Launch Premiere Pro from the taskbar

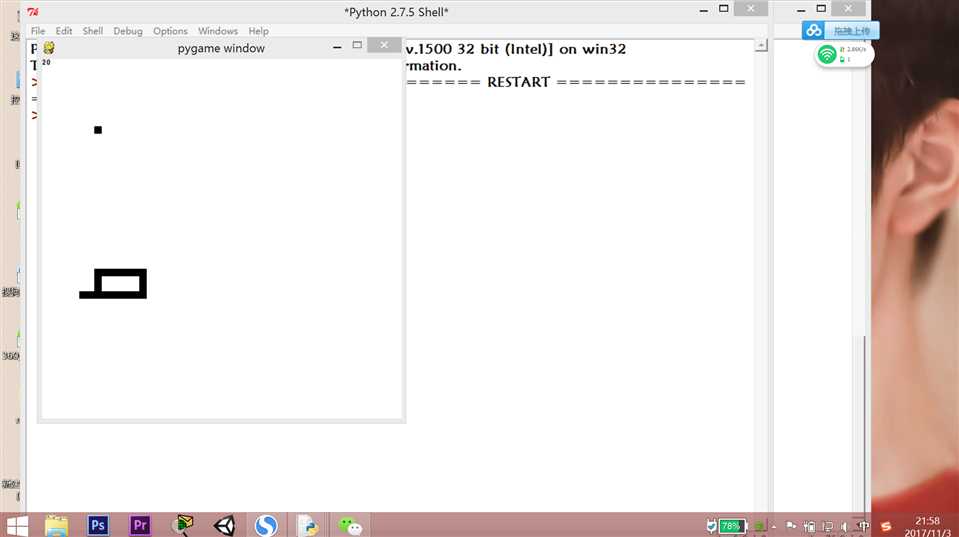point(140,525)
